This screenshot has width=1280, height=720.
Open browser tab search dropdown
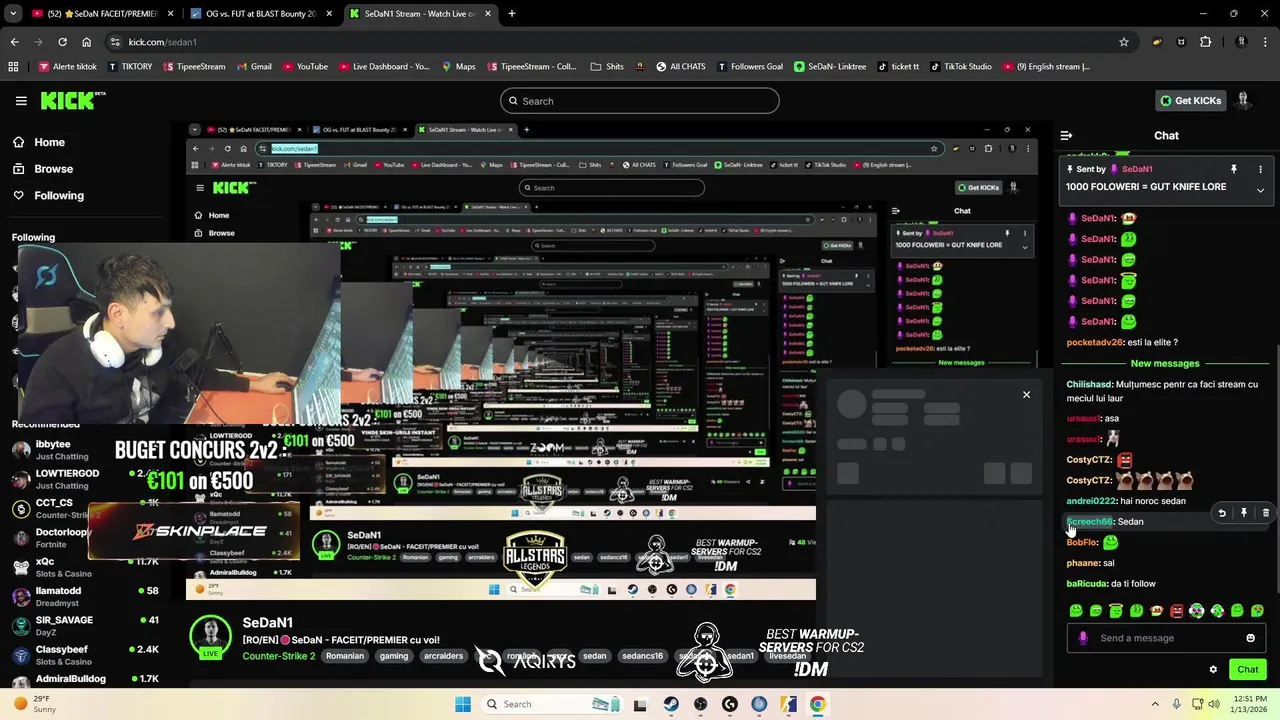click(x=13, y=14)
